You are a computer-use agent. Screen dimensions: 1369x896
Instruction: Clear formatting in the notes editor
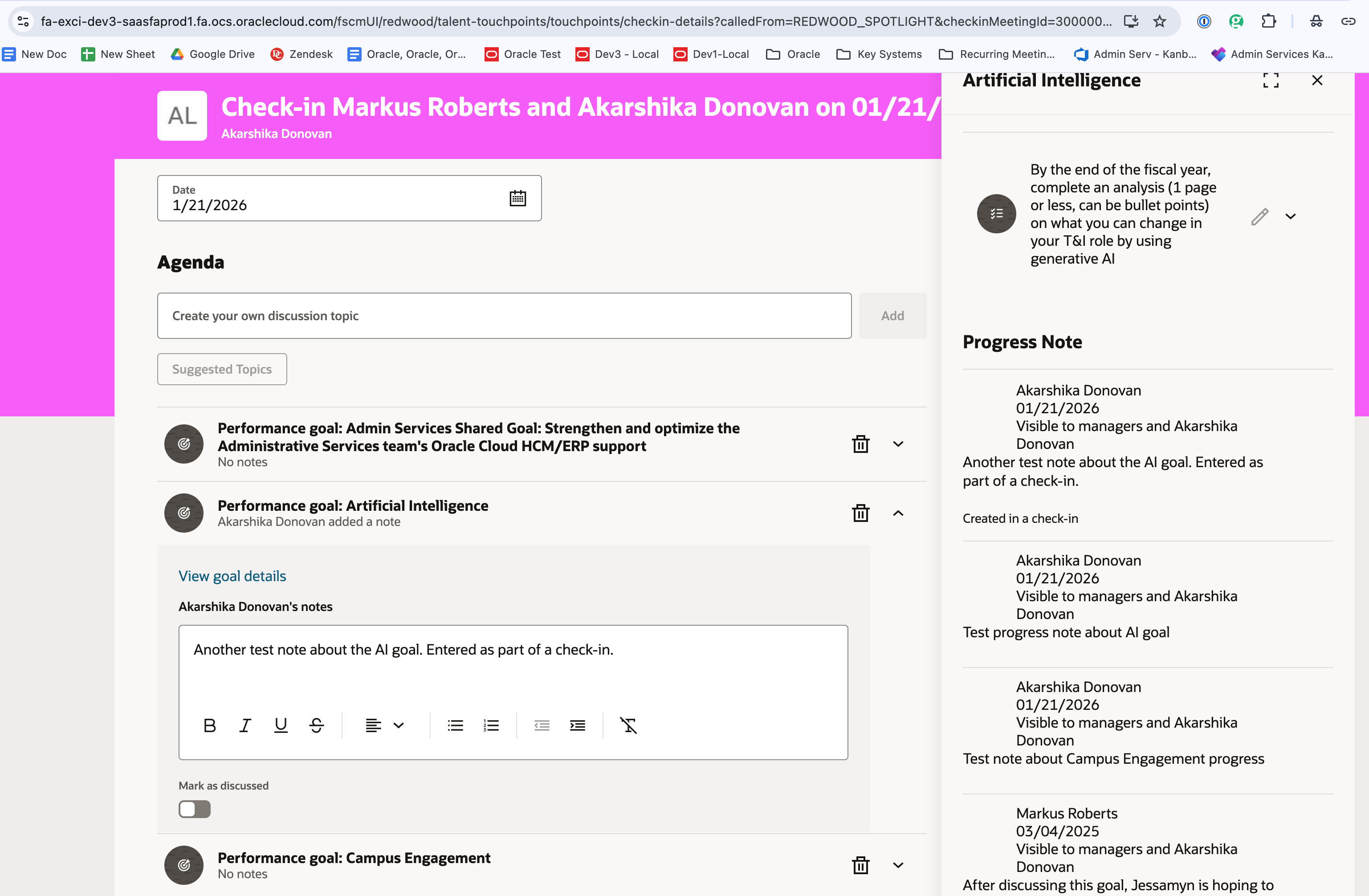(x=628, y=725)
